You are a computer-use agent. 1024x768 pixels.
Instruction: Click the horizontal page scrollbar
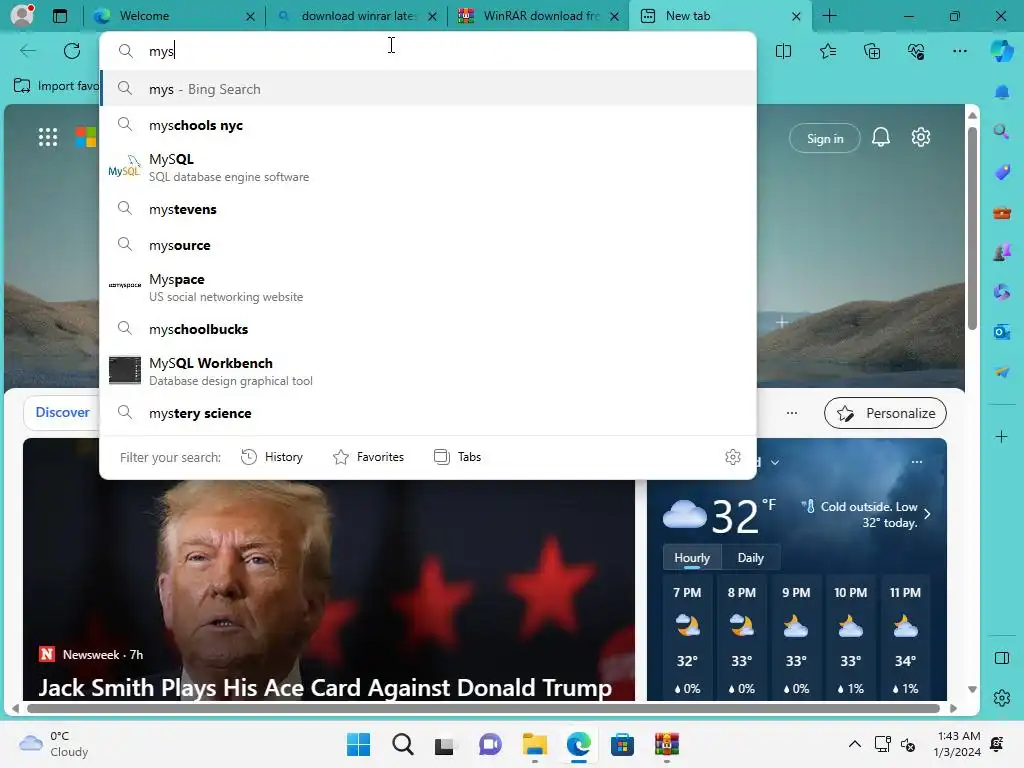(483, 708)
